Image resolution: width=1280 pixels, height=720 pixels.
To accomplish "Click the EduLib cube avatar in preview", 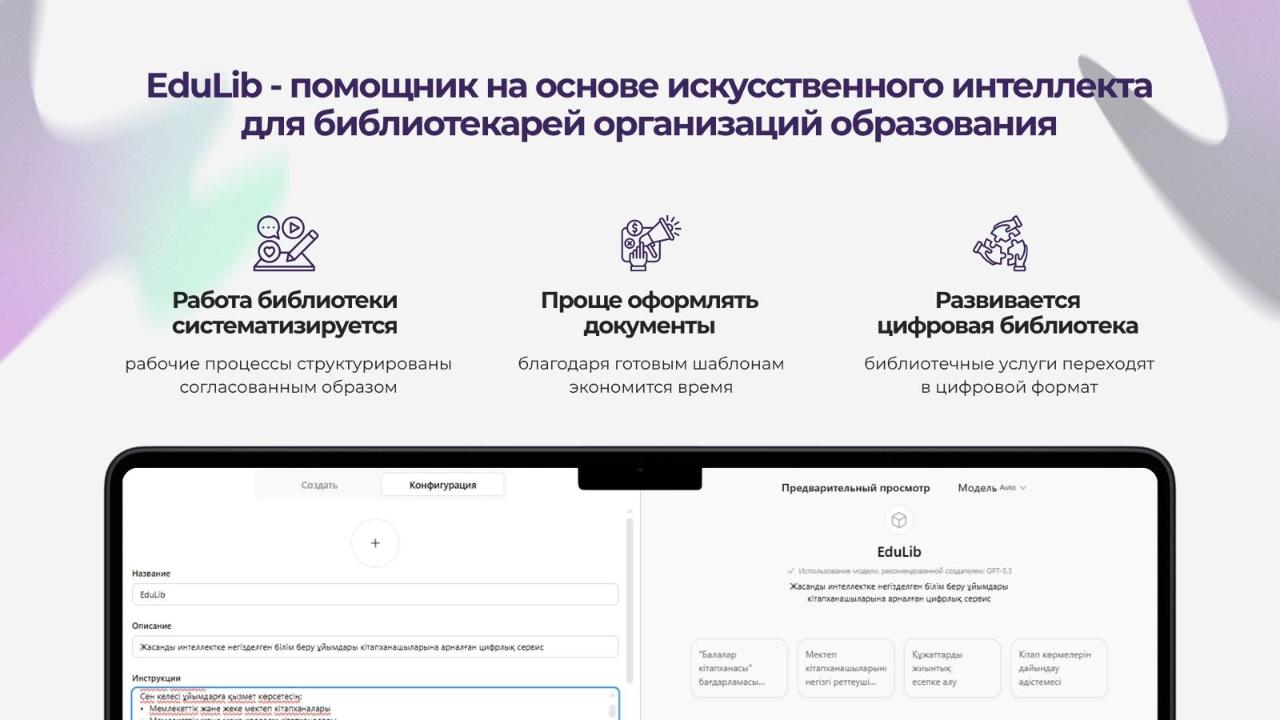I will 898,520.
